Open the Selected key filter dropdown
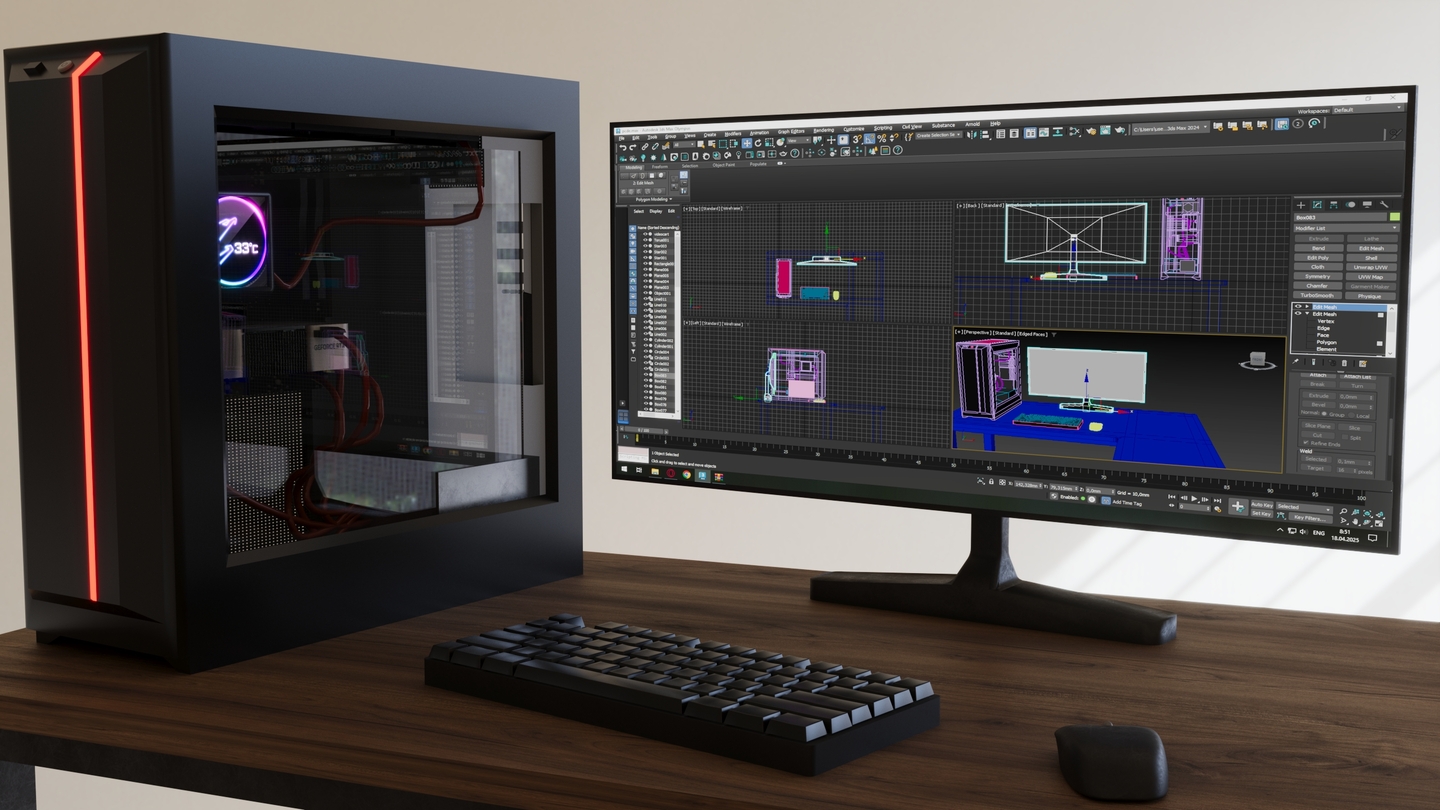1440x810 pixels. [x=1305, y=507]
